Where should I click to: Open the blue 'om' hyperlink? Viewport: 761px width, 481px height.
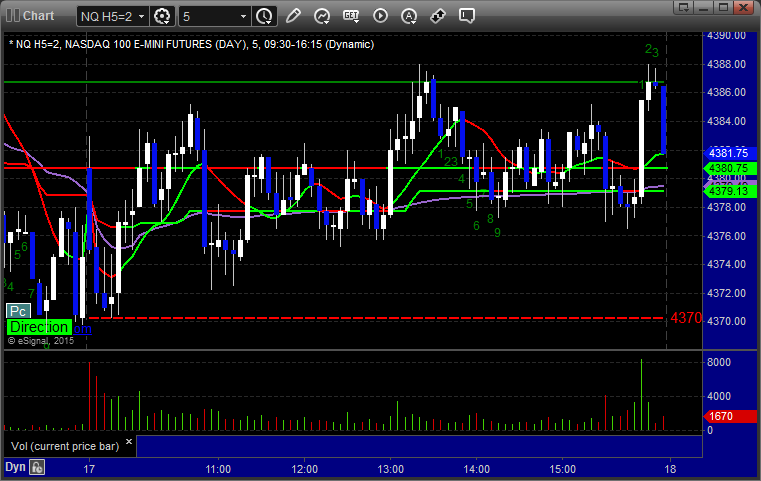click(82, 329)
